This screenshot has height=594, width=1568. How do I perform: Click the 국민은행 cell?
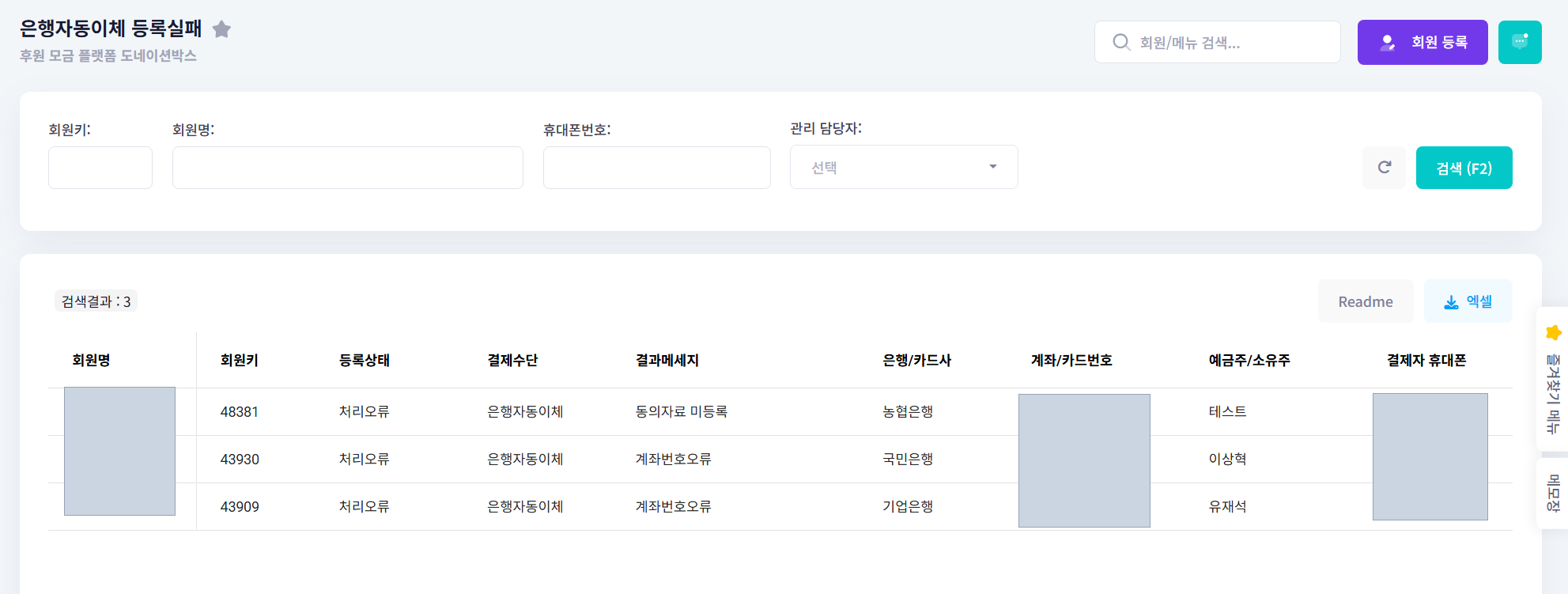(x=908, y=460)
